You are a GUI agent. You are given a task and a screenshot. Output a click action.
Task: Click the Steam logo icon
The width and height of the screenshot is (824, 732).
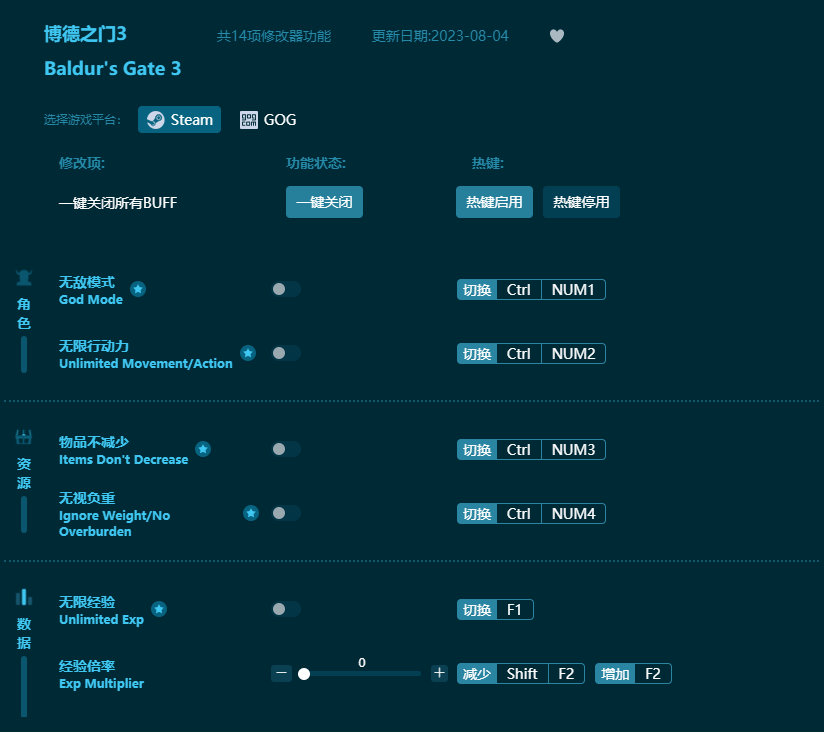(155, 119)
